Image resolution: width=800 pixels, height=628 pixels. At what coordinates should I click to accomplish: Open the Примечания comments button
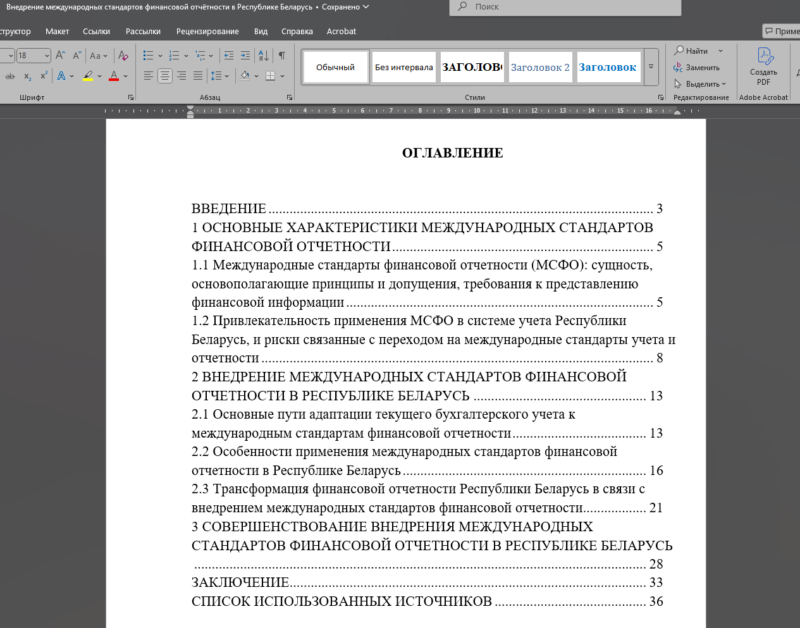tap(781, 31)
